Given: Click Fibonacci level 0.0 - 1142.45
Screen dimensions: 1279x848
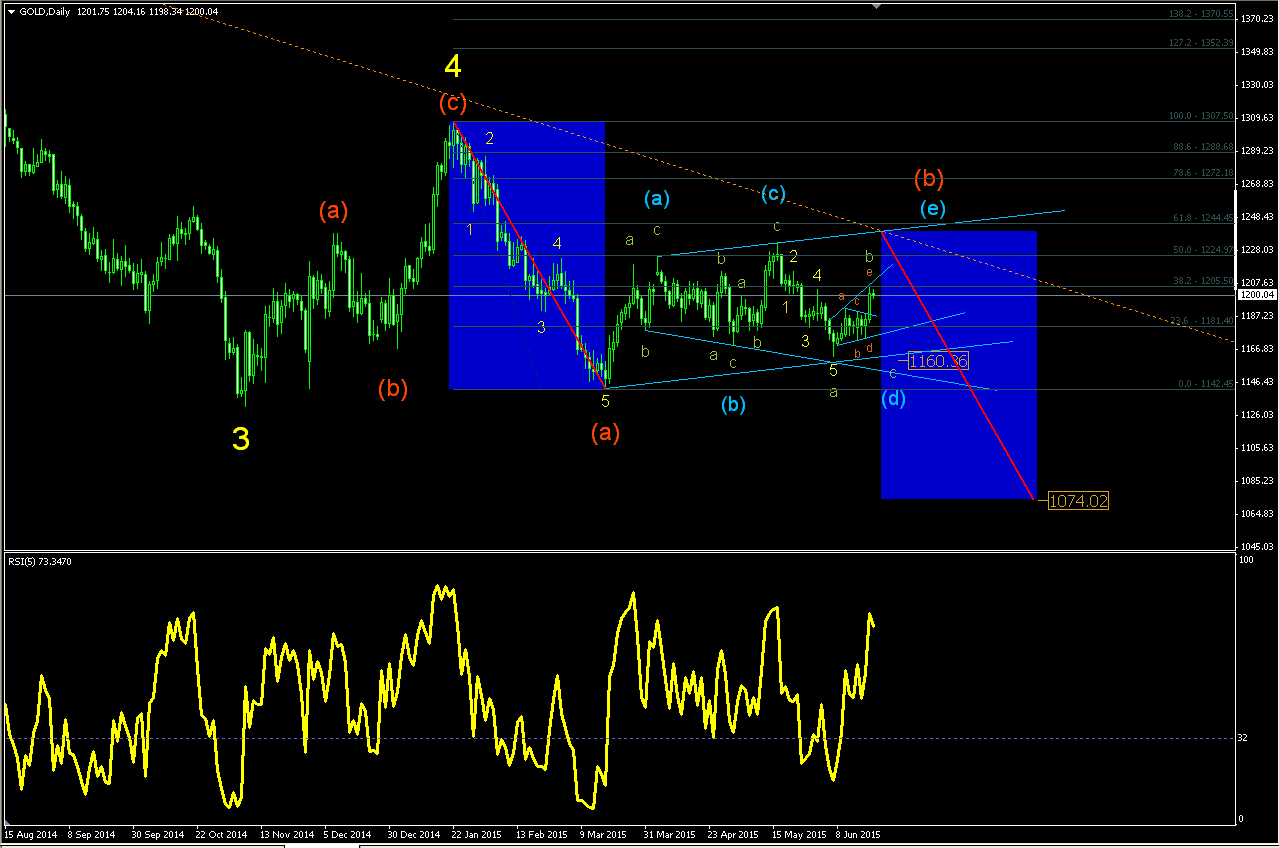Looking at the screenshot, I should 1204,383.
